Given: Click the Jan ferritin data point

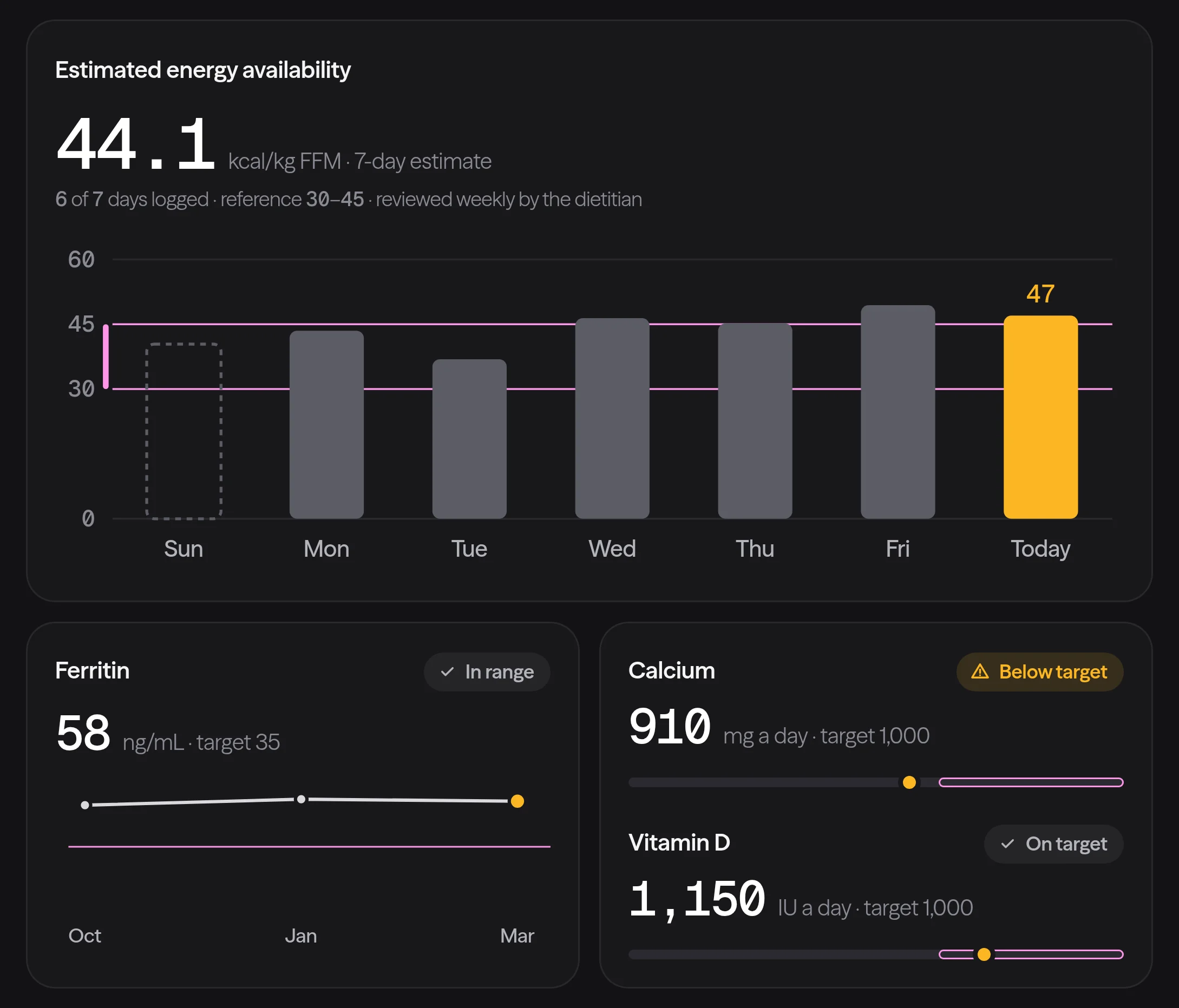Looking at the screenshot, I should (301, 799).
